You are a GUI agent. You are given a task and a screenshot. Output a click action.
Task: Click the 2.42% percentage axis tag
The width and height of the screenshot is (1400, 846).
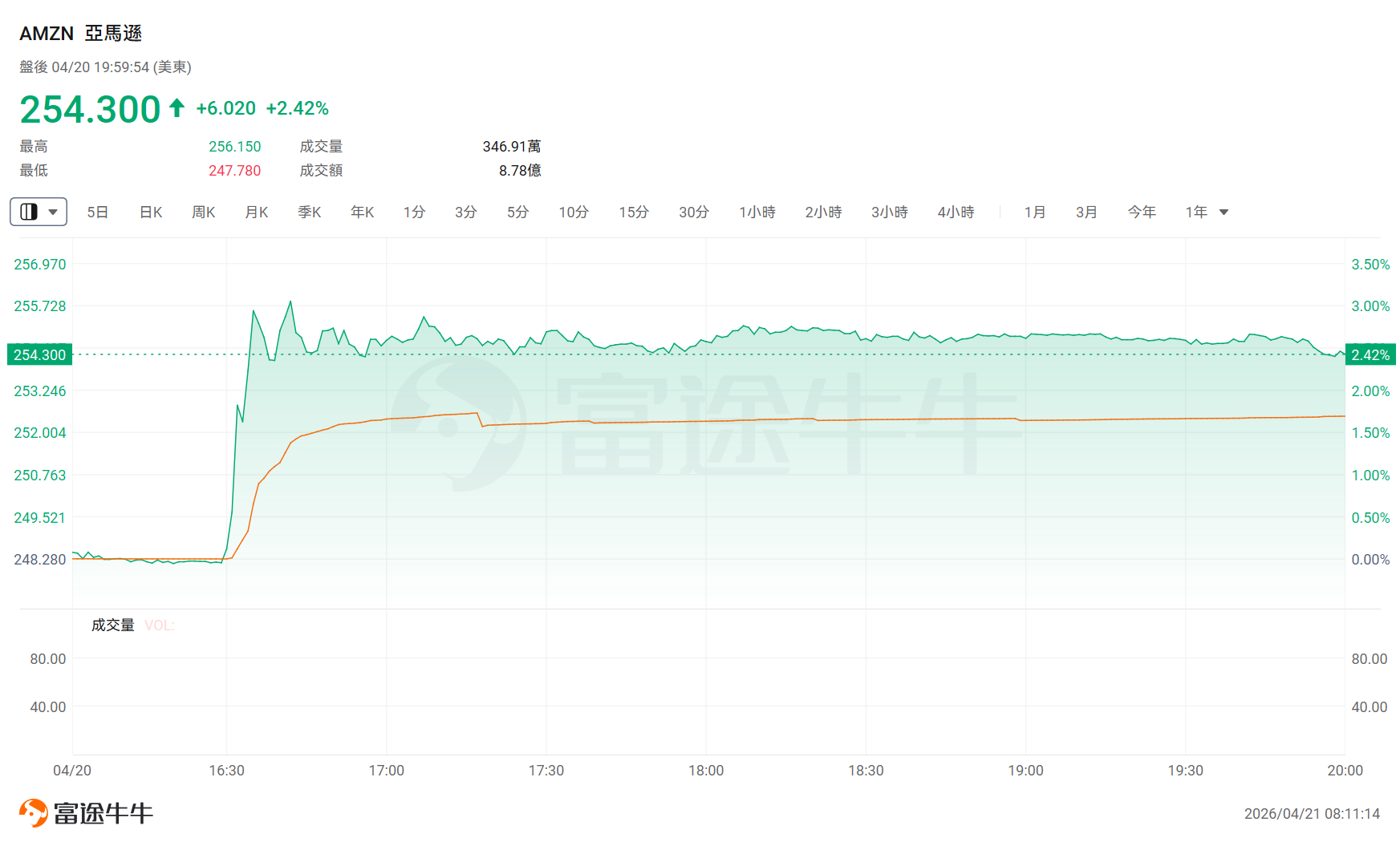[x=1370, y=354]
